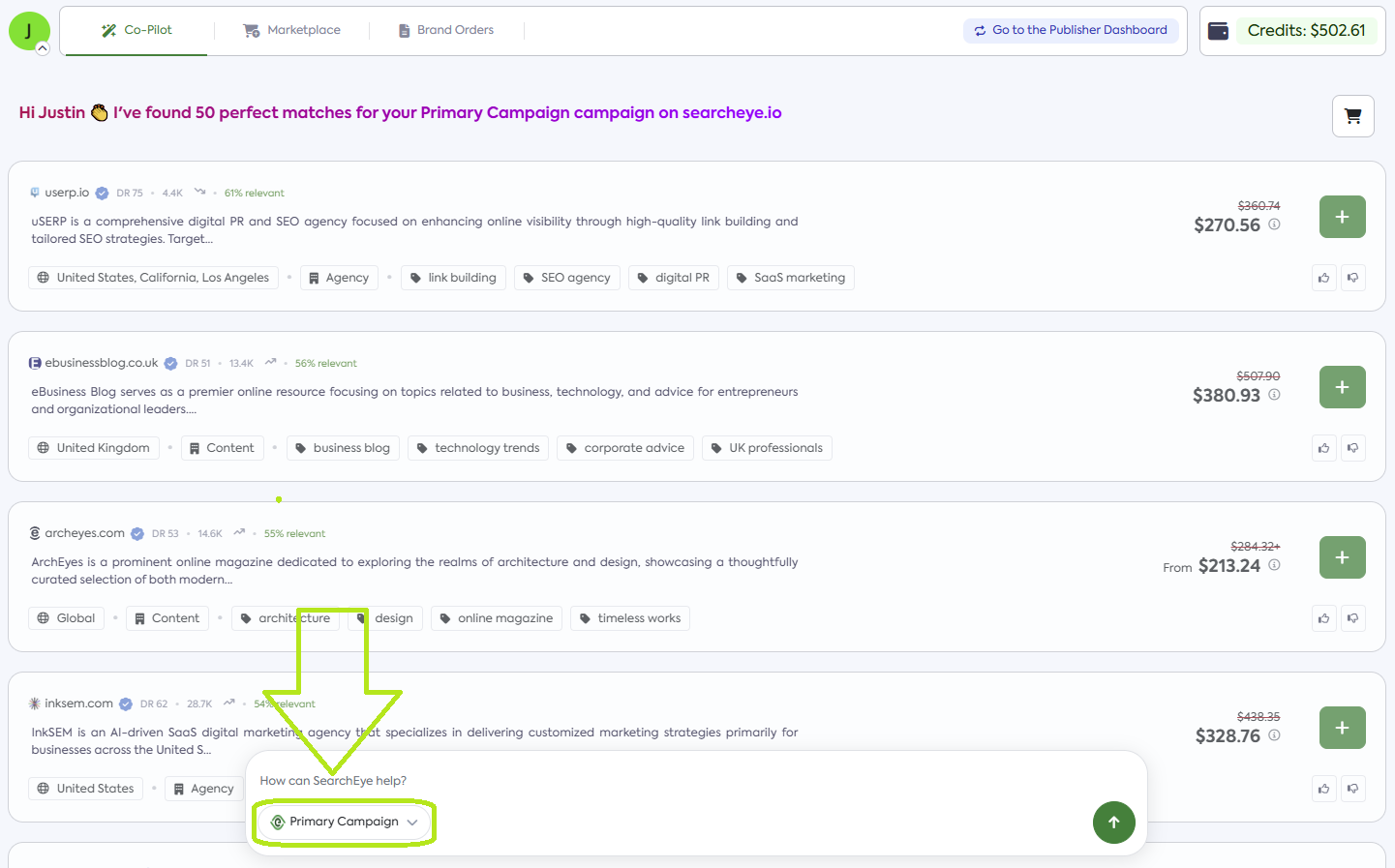Thumbs down the archeyes.com match
1395x868 pixels.
click(x=1353, y=618)
